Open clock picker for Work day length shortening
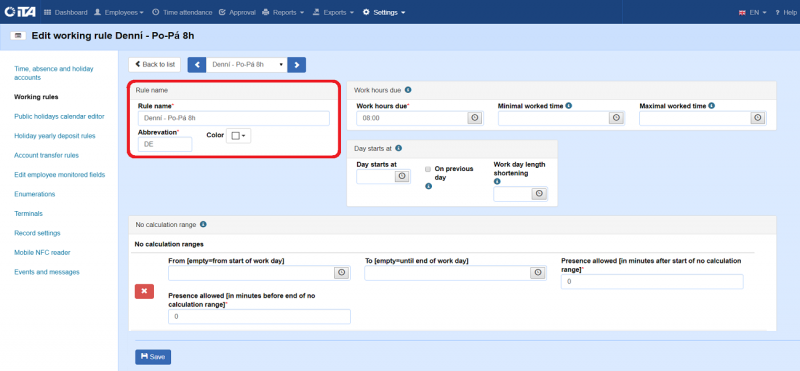This screenshot has width=800, height=371. point(539,194)
